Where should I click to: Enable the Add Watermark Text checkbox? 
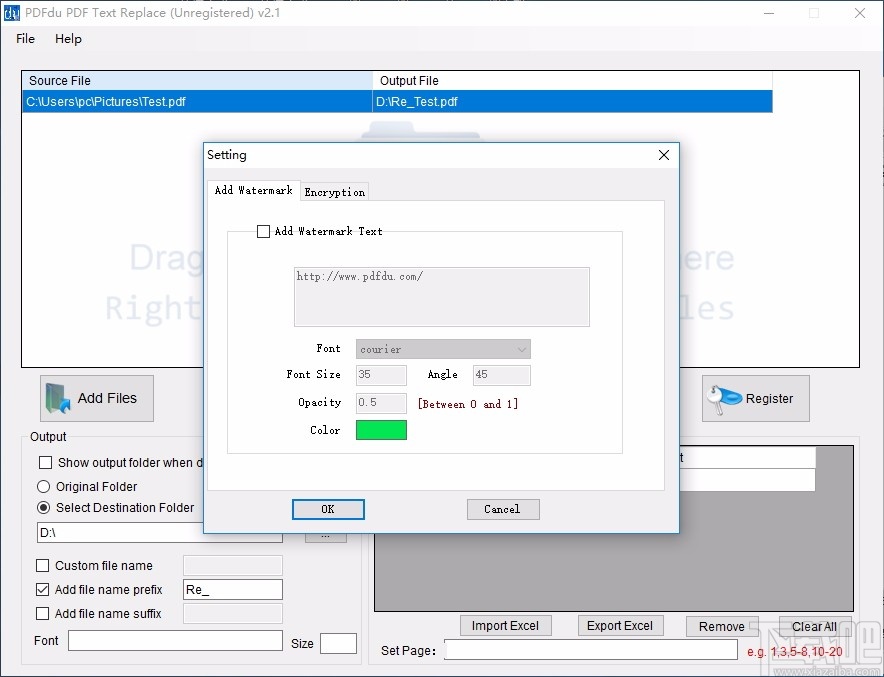[264, 231]
